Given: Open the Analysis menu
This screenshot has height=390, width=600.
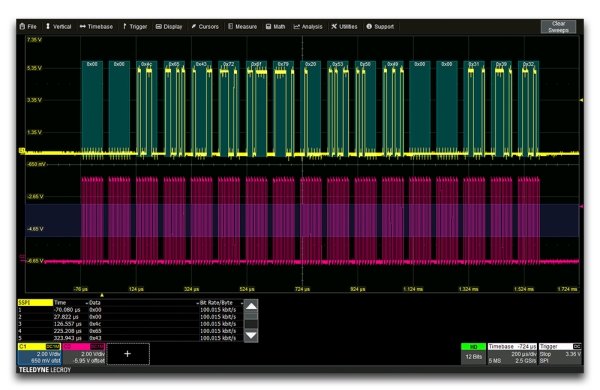Looking at the screenshot, I should tap(308, 26).
